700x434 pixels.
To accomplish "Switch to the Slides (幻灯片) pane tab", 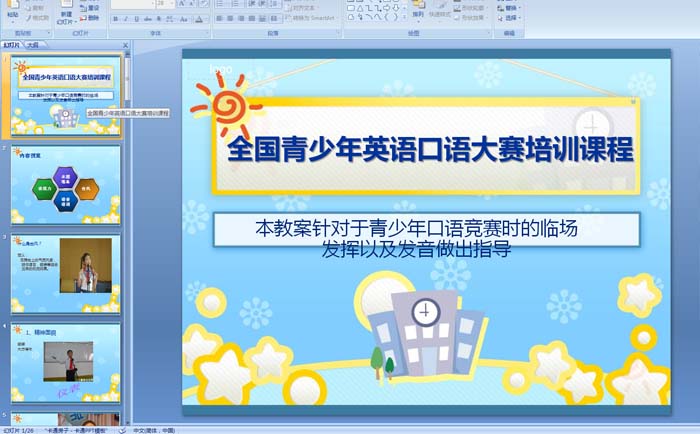I will tap(12, 45).
